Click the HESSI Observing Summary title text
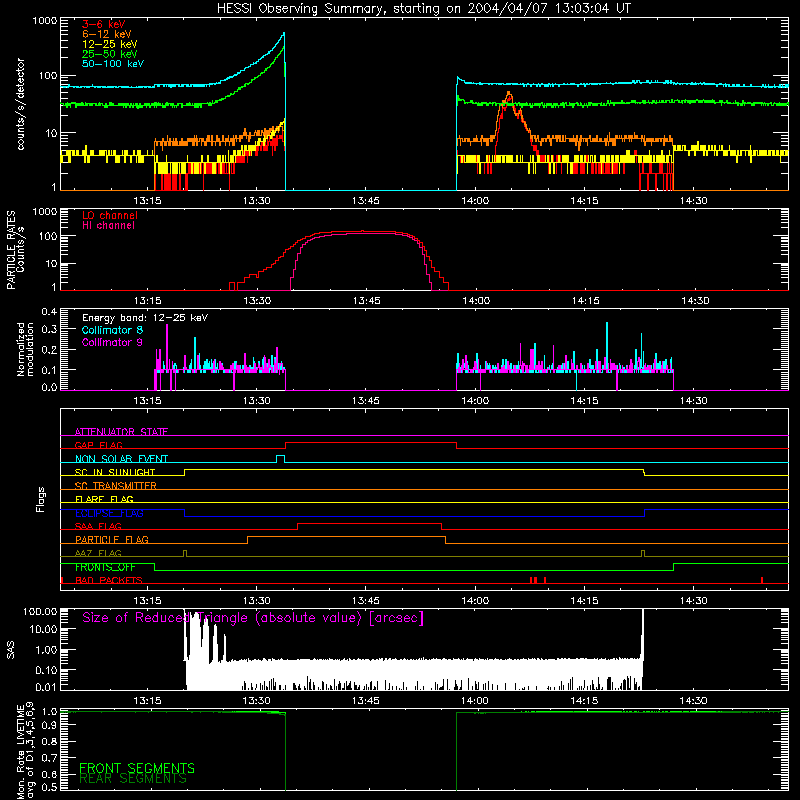Viewport: 800px width, 800px height. [423, 9]
